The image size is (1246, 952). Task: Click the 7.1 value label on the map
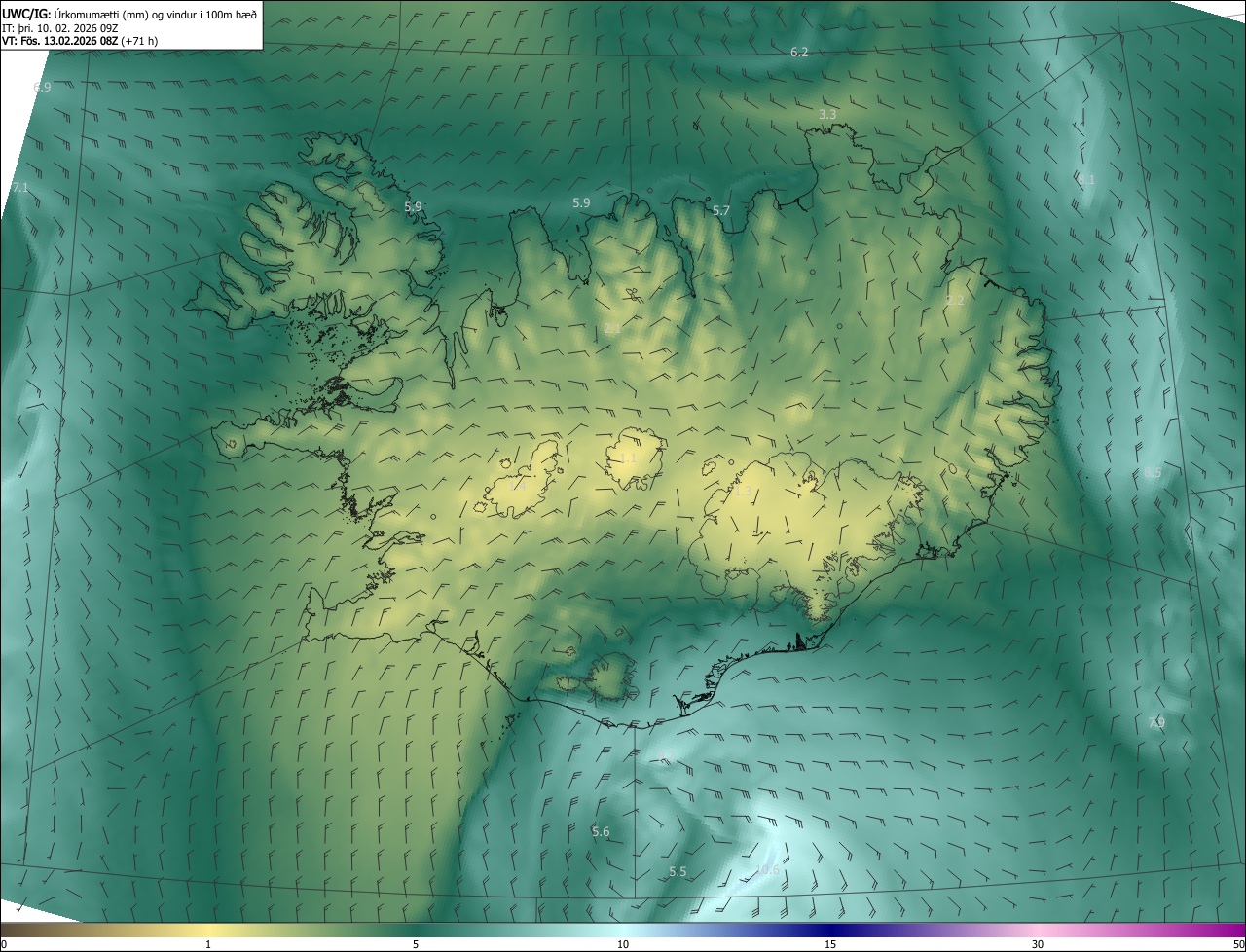coord(20,188)
